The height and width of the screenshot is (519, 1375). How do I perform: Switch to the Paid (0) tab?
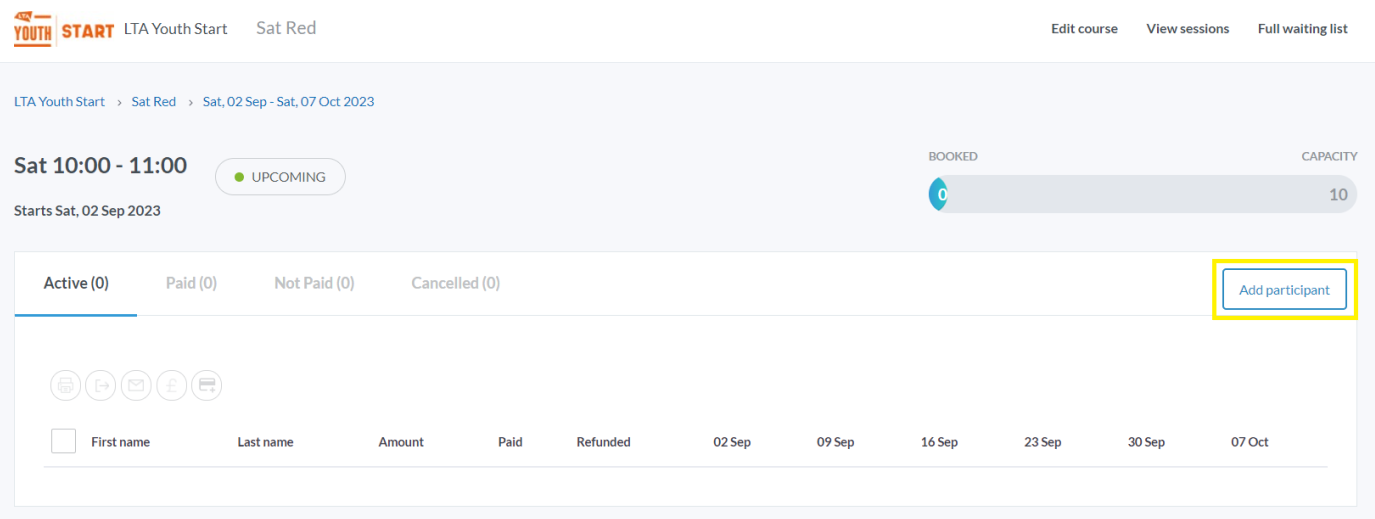coord(191,283)
